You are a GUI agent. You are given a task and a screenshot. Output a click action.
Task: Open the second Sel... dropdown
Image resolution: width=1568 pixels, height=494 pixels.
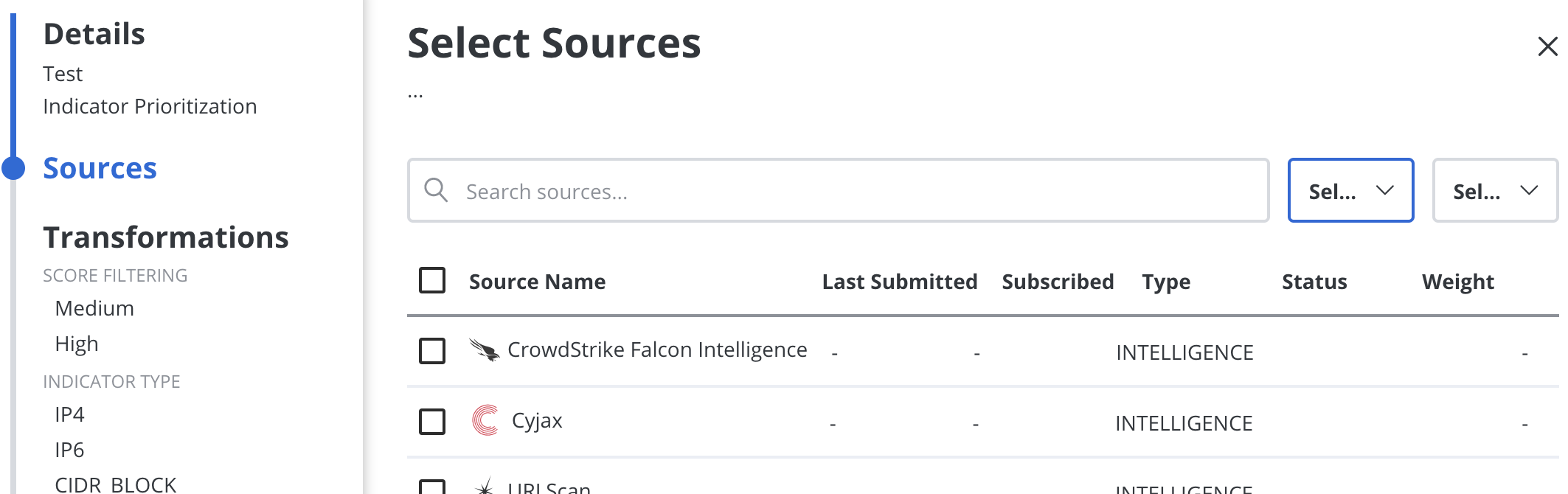click(x=1495, y=190)
